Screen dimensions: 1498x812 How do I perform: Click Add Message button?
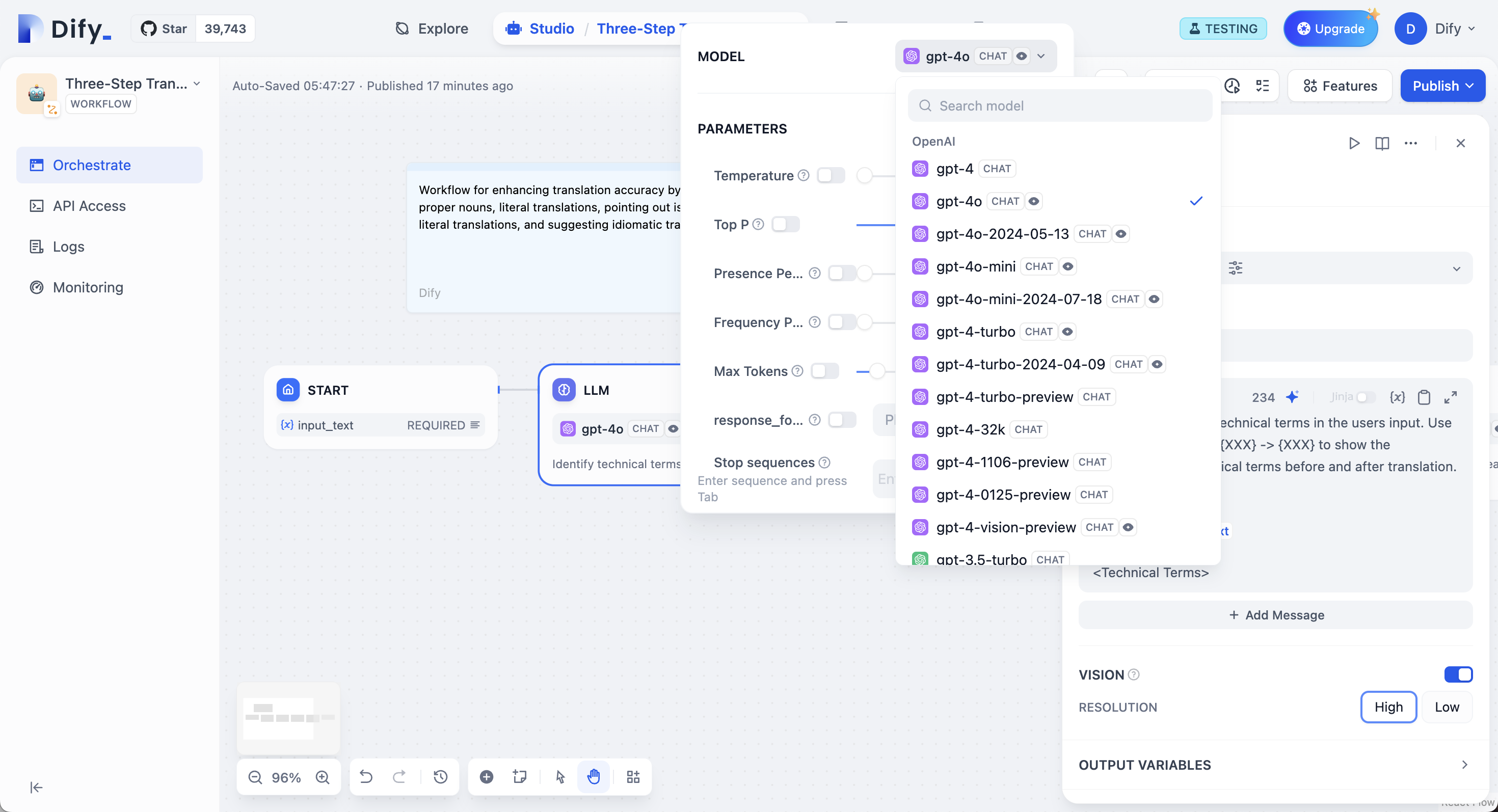click(x=1276, y=615)
